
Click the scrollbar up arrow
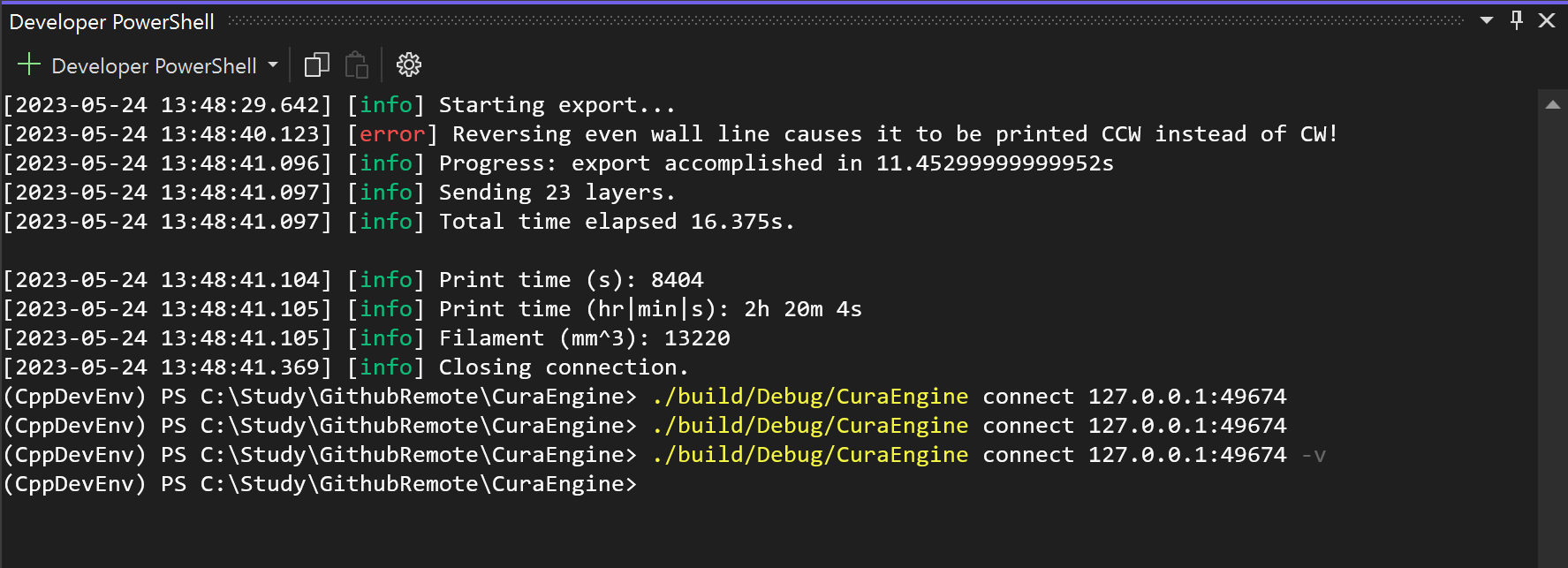click(x=1555, y=103)
